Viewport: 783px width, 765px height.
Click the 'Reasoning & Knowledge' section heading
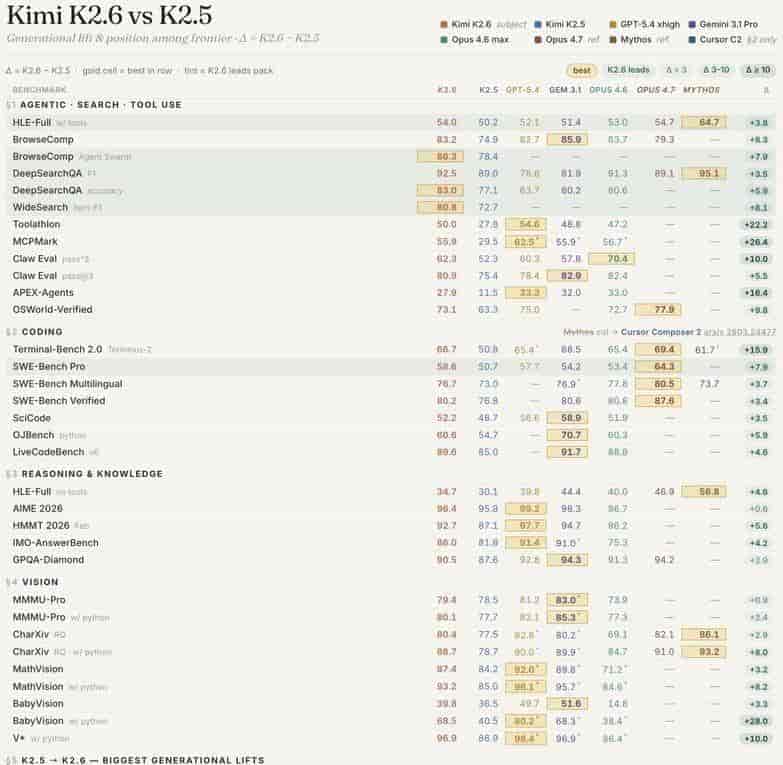[92, 474]
